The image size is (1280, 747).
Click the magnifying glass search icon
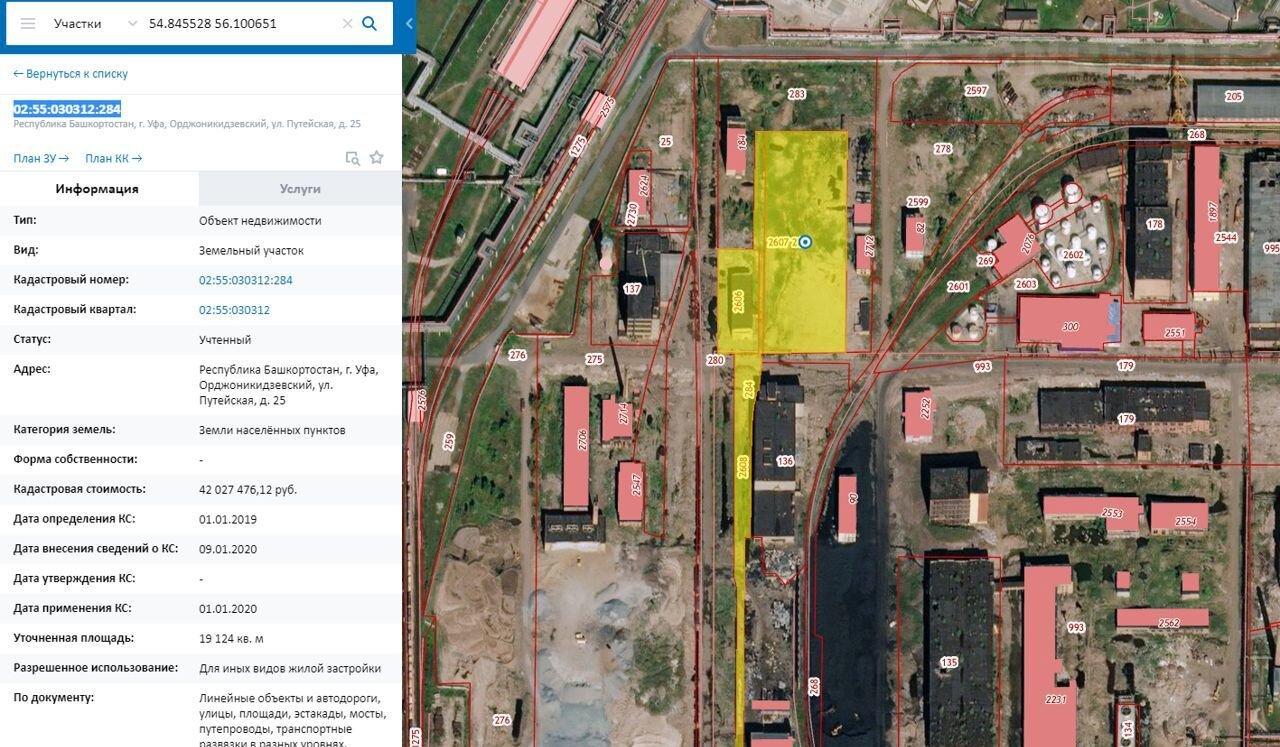[x=370, y=24]
